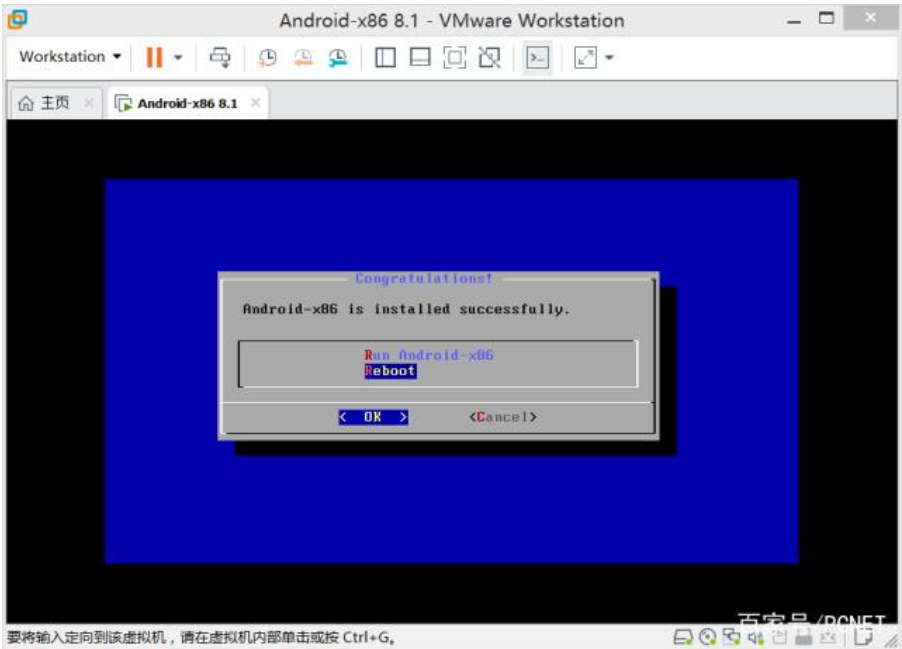Click the sound card status icon

click(755, 637)
